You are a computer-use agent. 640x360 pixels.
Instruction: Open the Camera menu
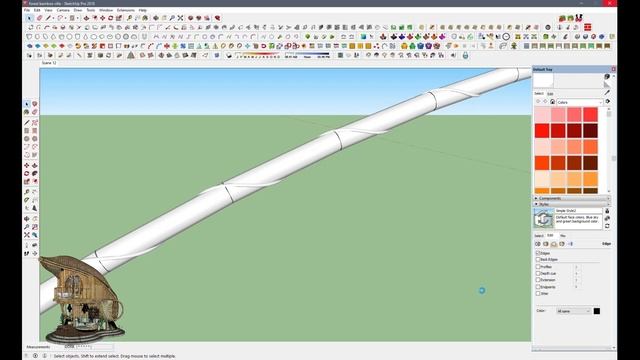pyautogui.click(x=63, y=10)
